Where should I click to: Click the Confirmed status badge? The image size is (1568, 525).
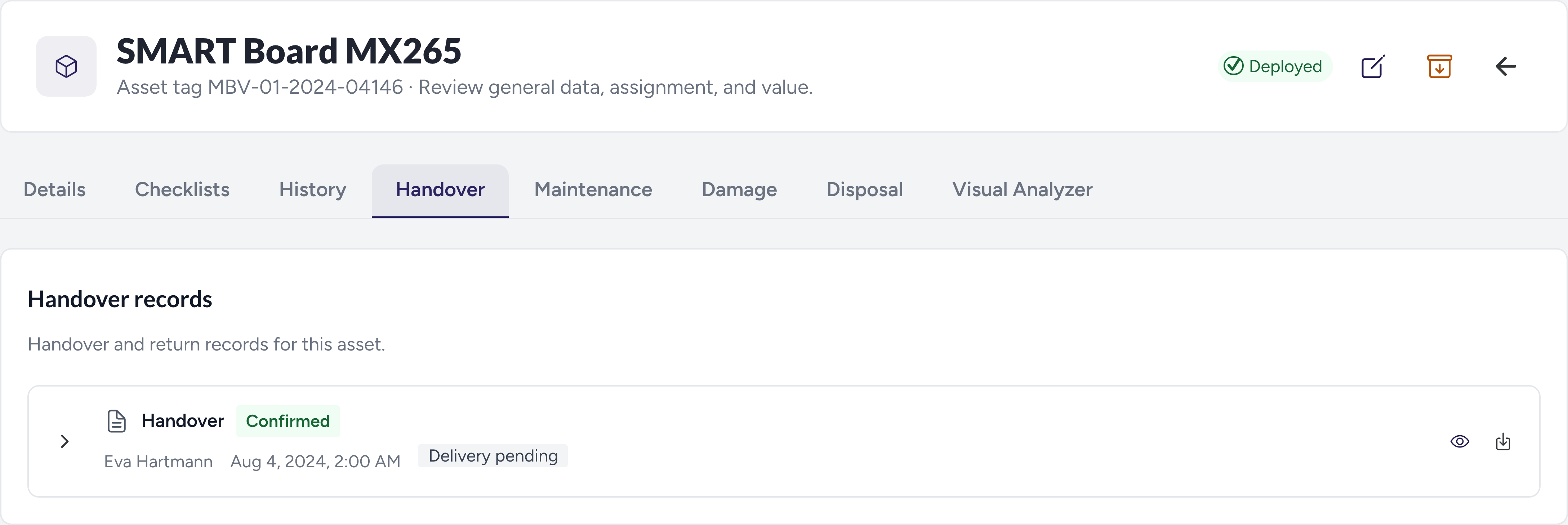287,421
